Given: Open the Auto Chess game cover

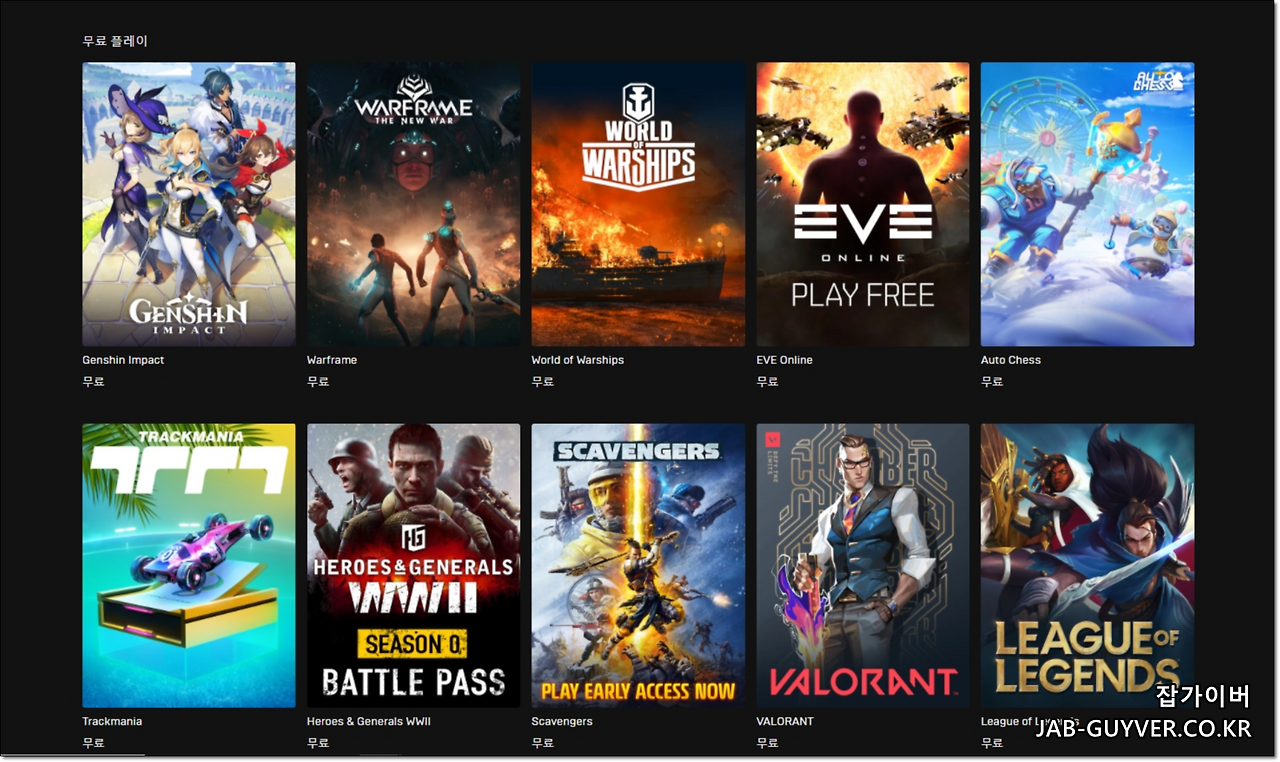Looking at the screenshot, I should (1087, 205).
